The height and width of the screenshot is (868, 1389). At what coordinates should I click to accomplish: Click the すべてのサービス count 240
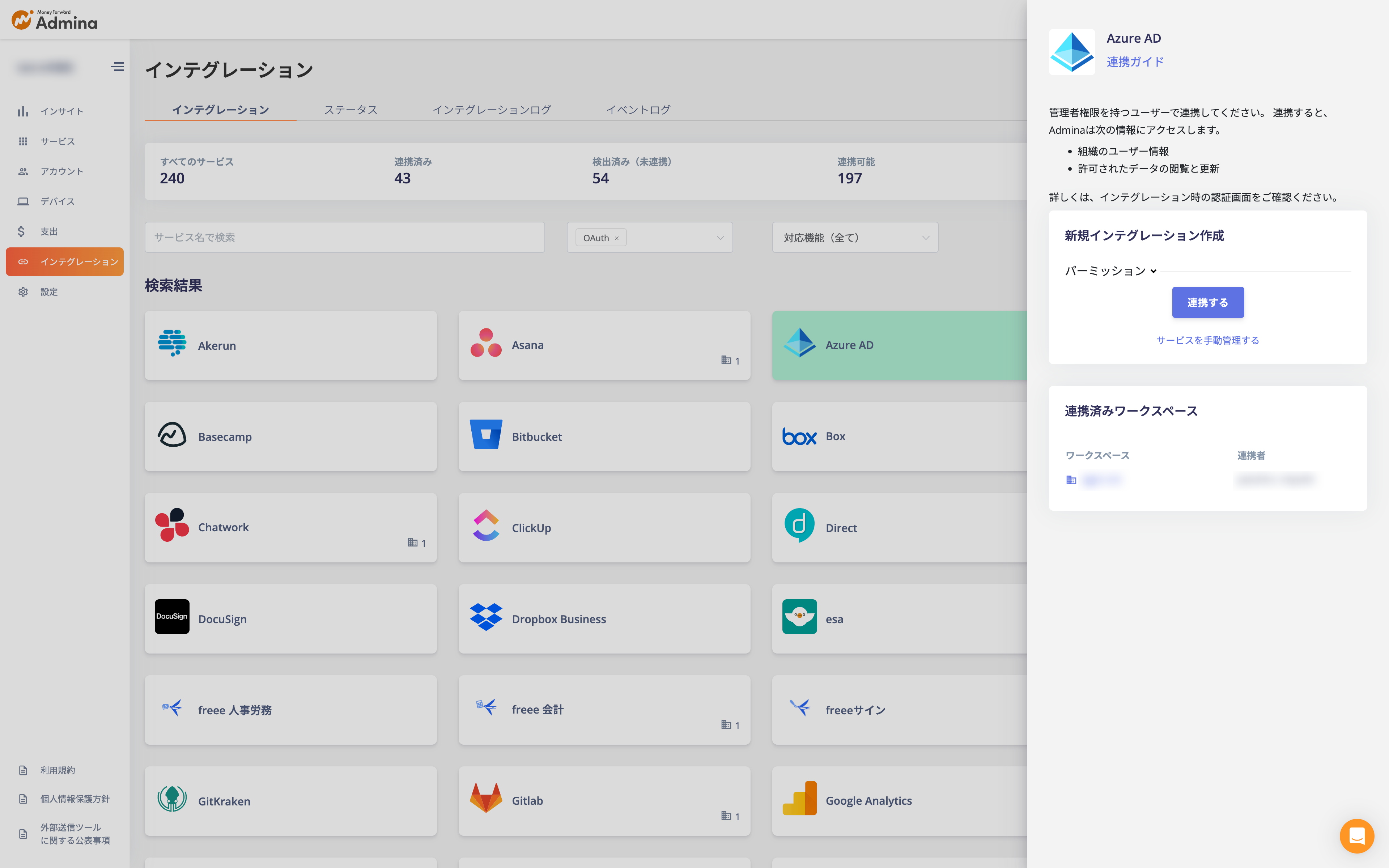pos(172,179)
